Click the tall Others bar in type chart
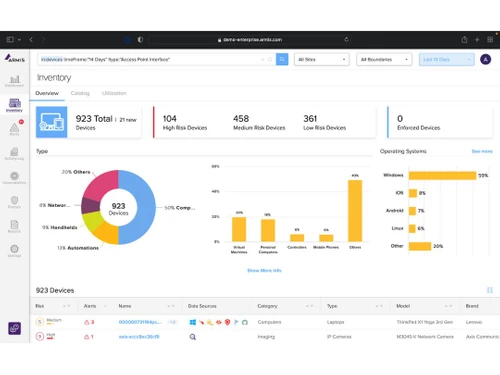 355,211
